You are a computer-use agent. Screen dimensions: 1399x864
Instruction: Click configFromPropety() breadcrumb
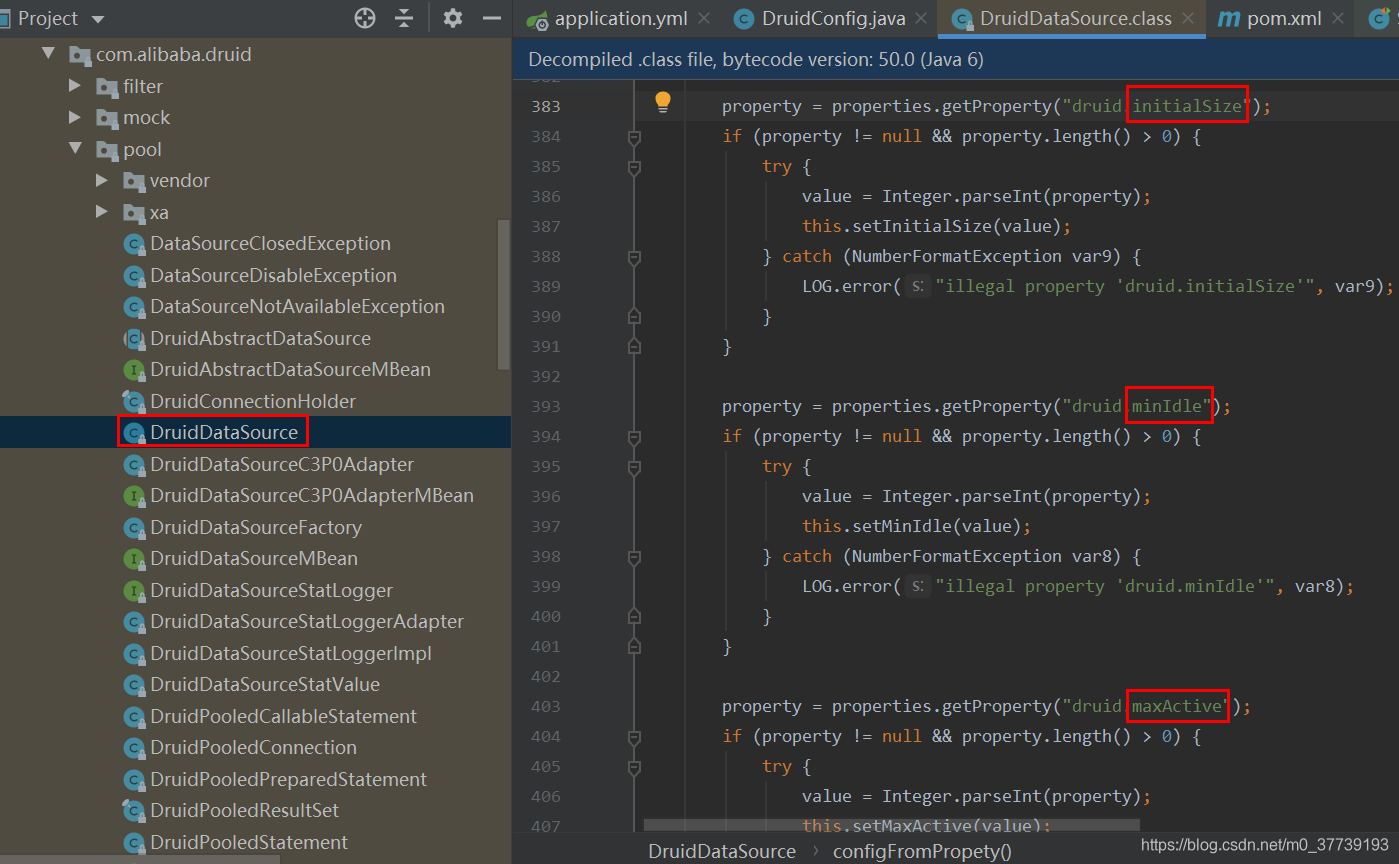(x=922, y=851)
